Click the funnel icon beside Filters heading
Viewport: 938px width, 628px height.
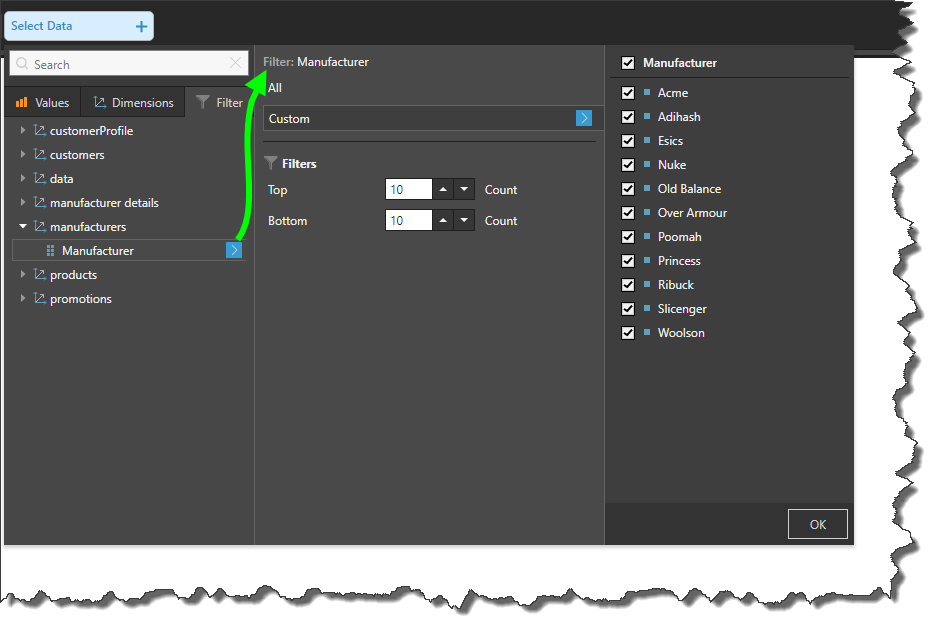click(x=271, y=163)
